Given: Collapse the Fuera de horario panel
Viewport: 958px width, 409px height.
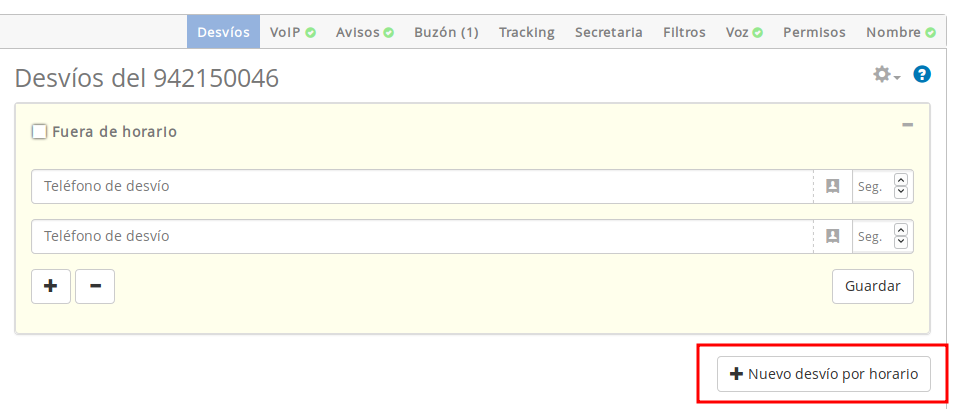Looking at the screenshot, I should [907, 125].
